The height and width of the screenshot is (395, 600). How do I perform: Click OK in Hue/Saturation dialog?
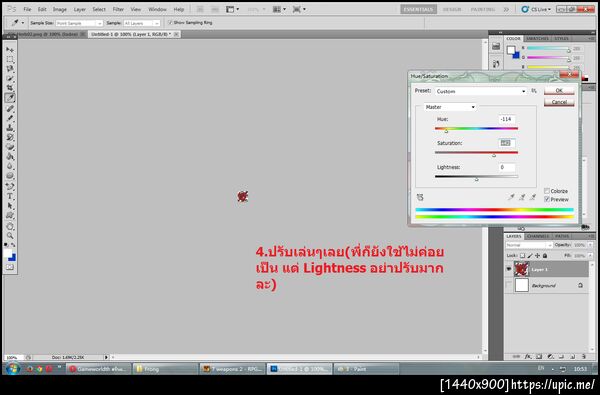coord(559,90)
